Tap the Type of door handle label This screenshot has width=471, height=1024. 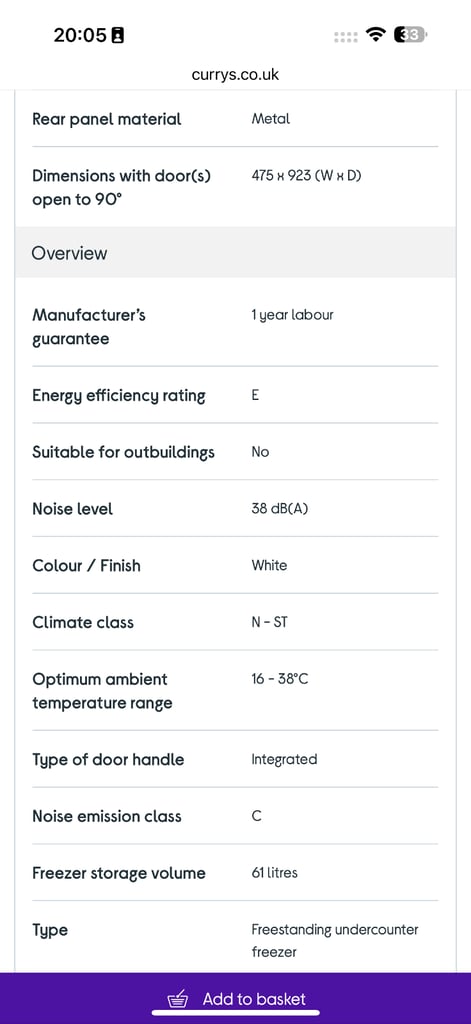coord(108,760)
